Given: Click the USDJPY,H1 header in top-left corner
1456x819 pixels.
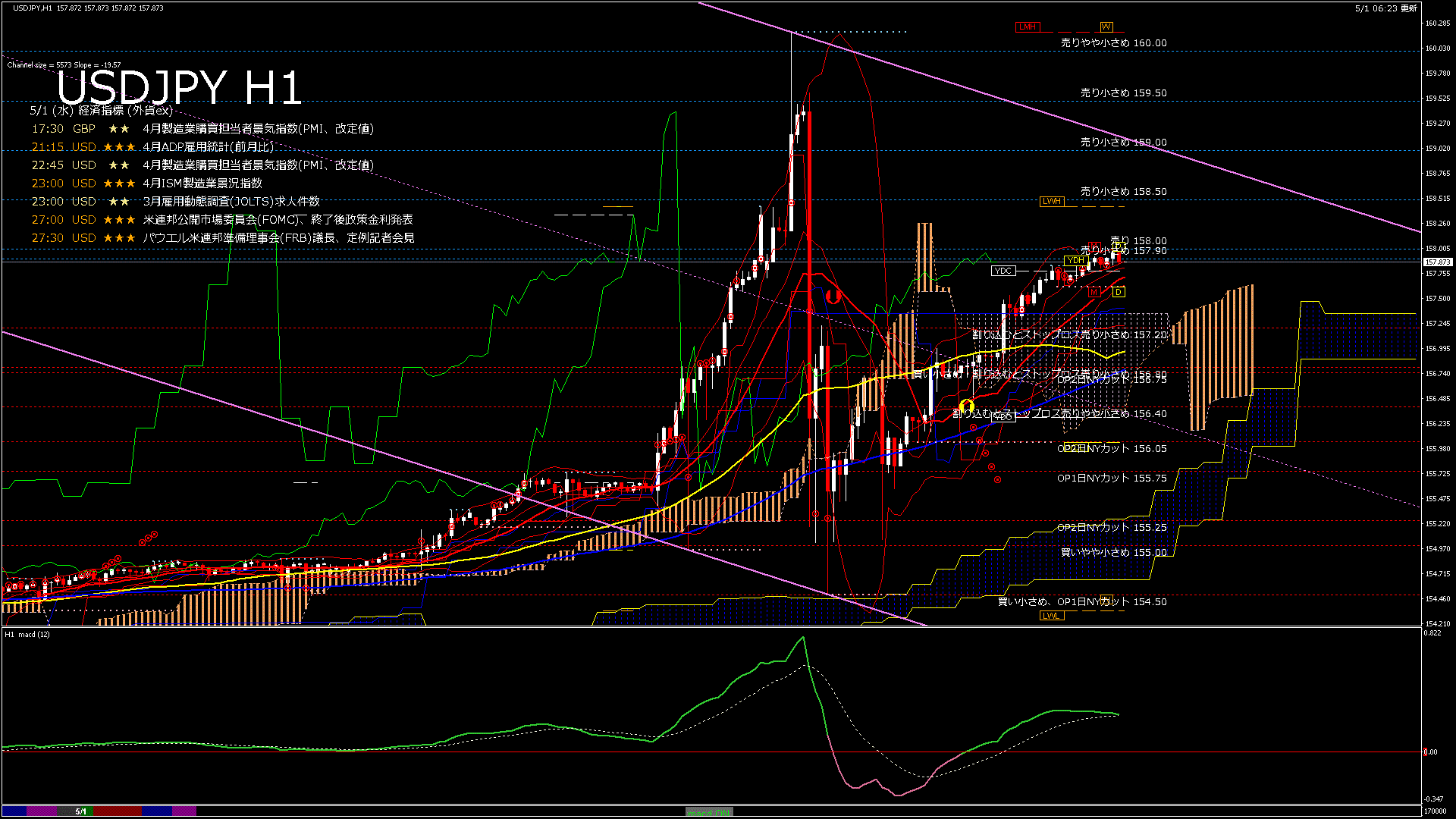Looking at the screenshot, I should click(x=33, y=8).
